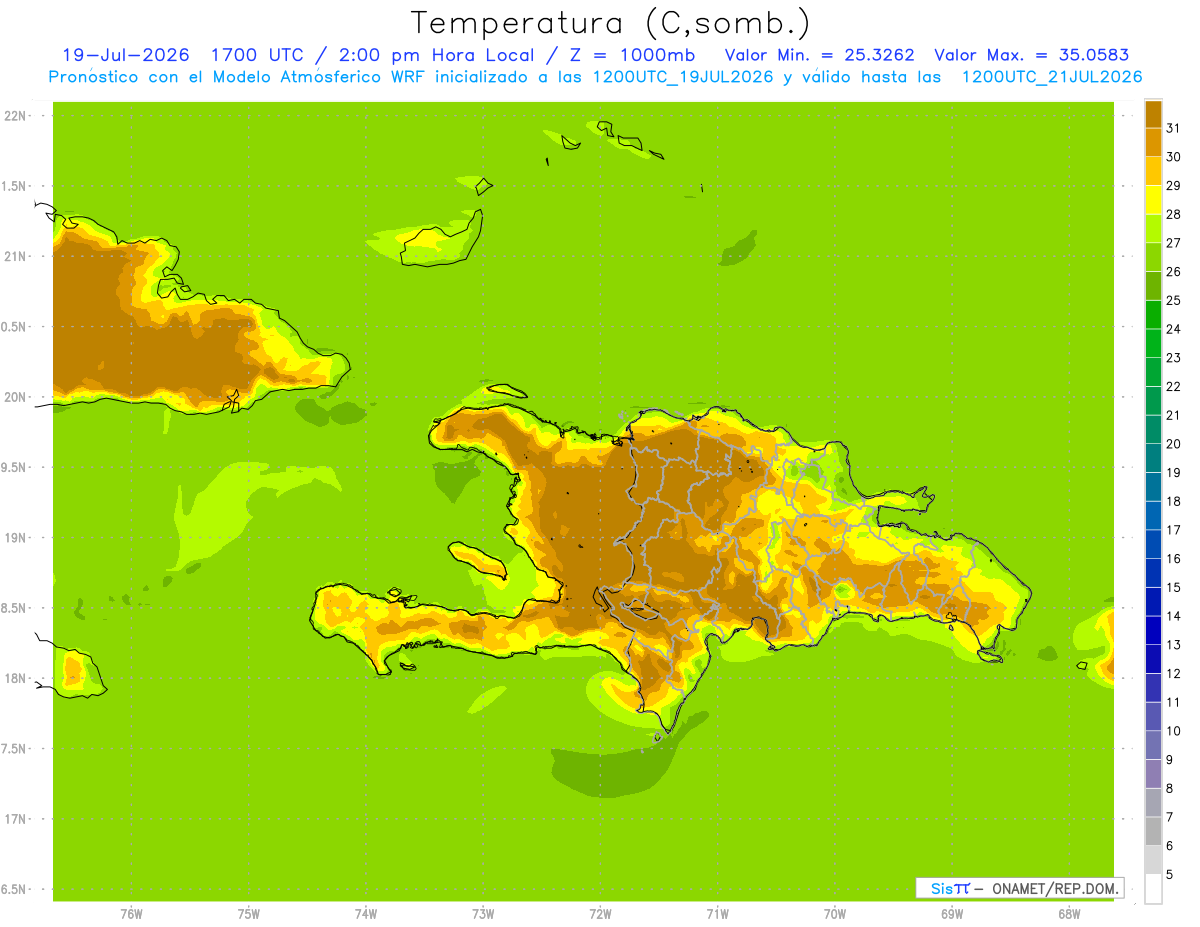Click the blue swatch between 15 and 16
This screenshot has width=1200, height=927.
click(1153, 572)
